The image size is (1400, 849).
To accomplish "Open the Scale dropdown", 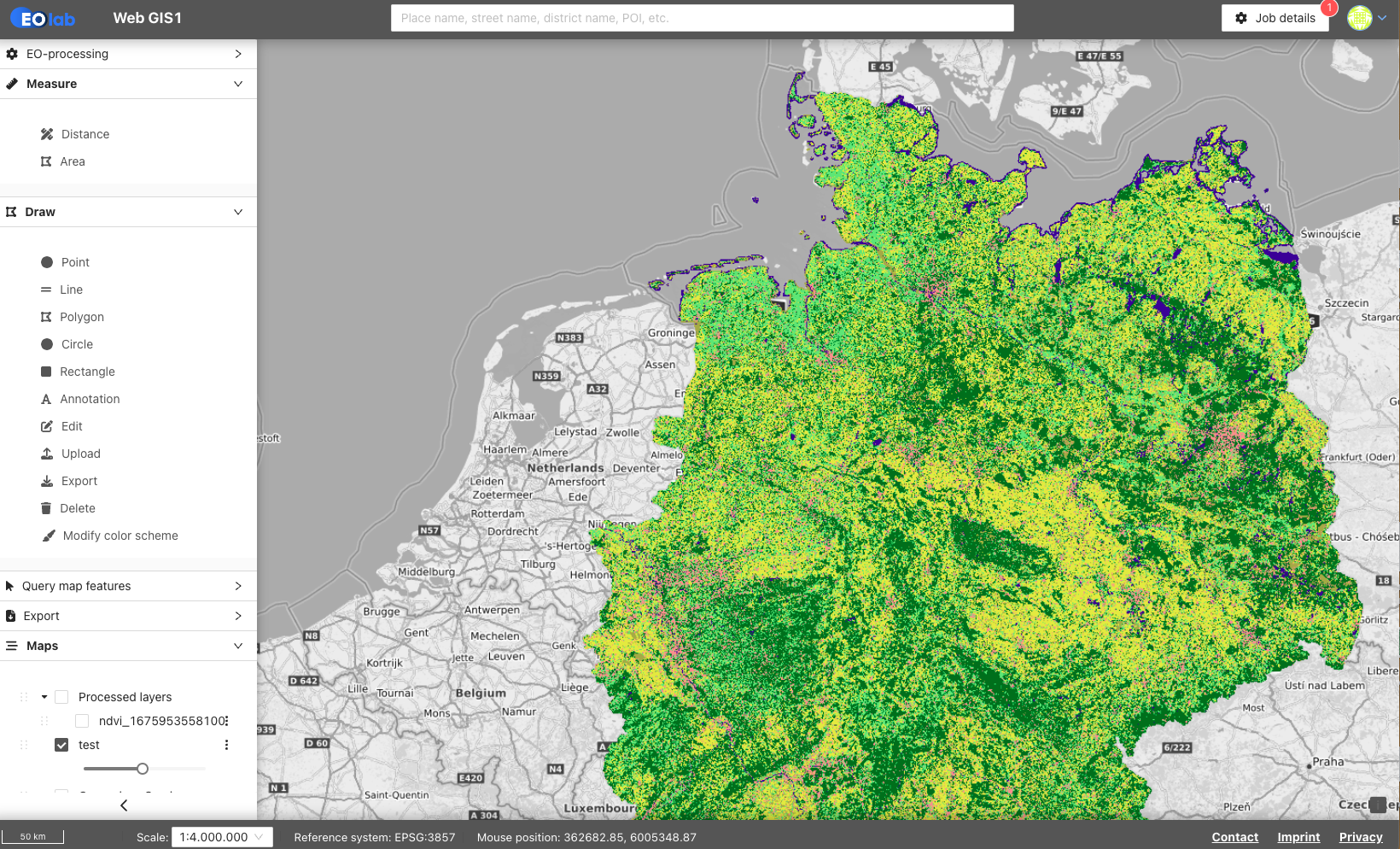I will point(222,837).
